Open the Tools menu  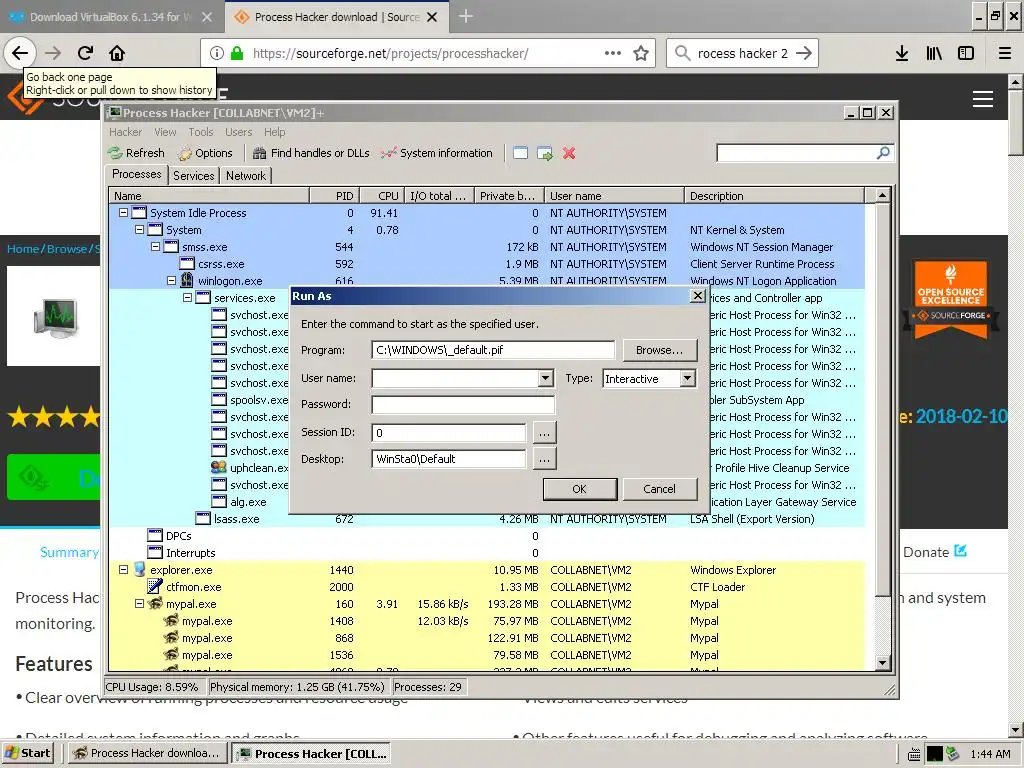click(x=201, y=132)
